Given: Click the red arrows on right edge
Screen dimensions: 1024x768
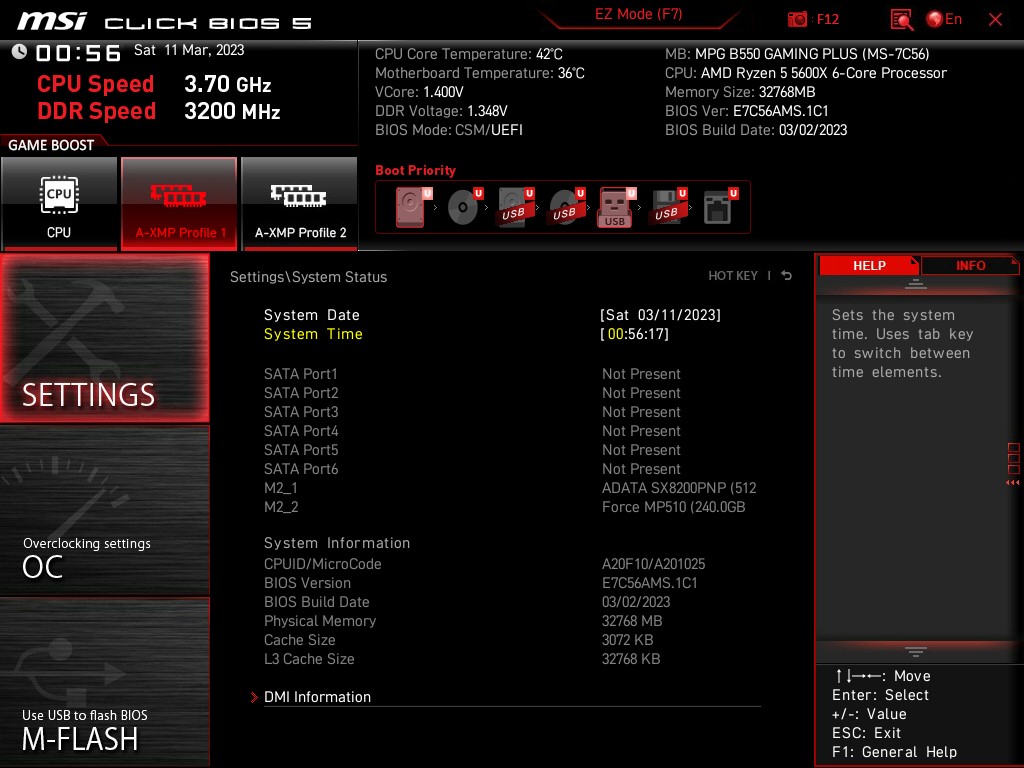Looking at the screenshot, I should pos(1012,483).
